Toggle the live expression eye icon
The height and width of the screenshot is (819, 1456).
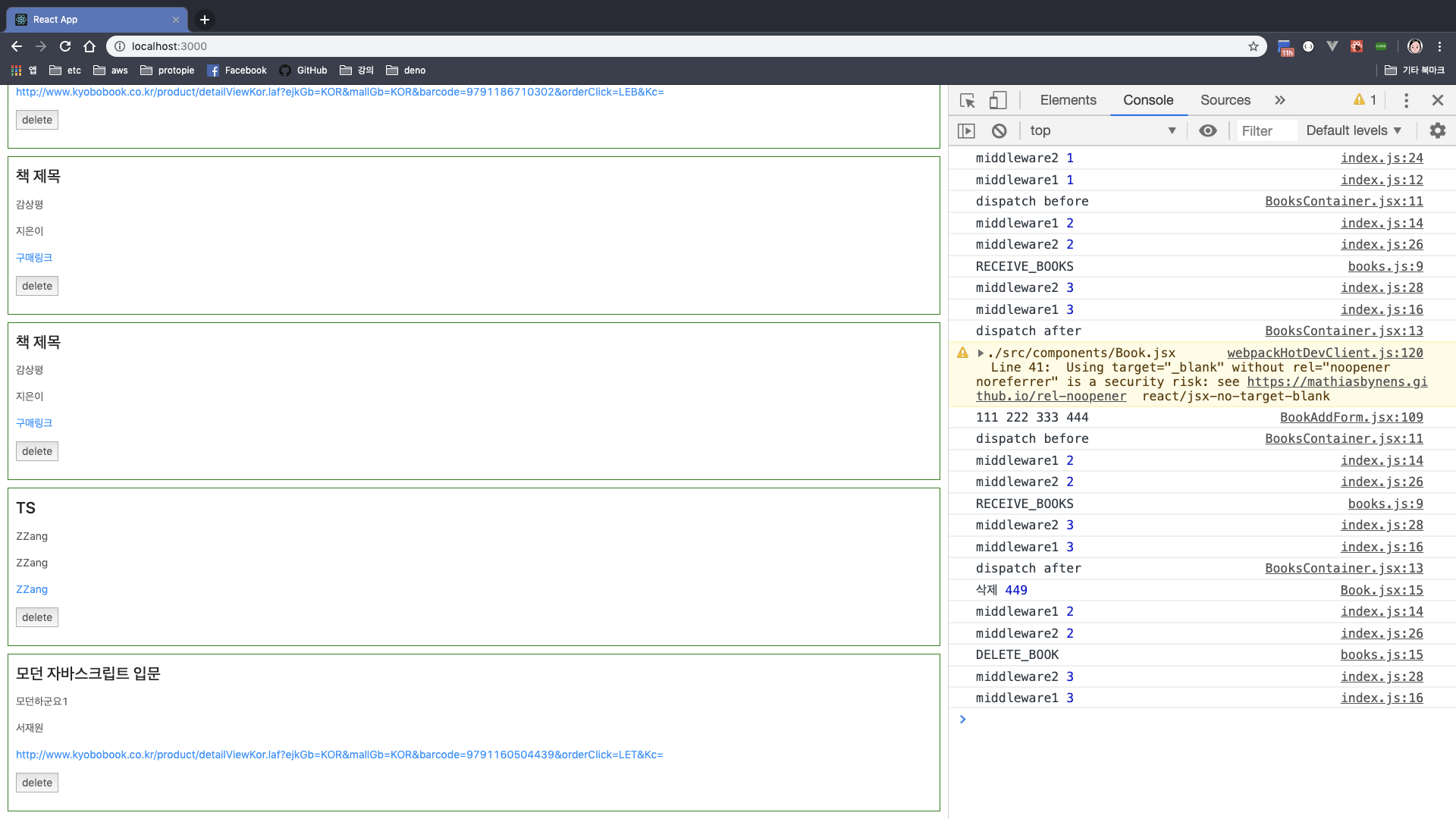coord(1208,130)
